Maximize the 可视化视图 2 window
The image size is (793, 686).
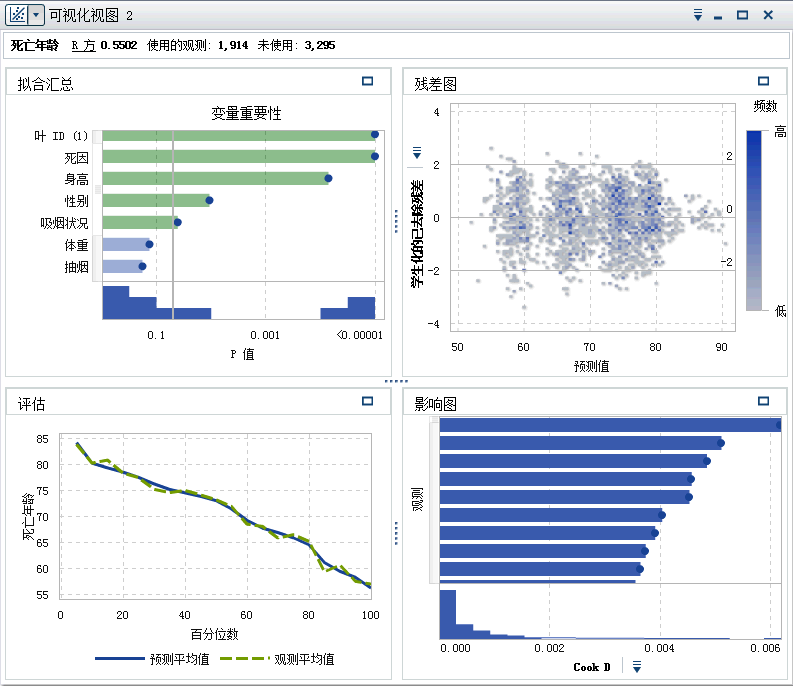pyautogui.click(x=742, y=15)
